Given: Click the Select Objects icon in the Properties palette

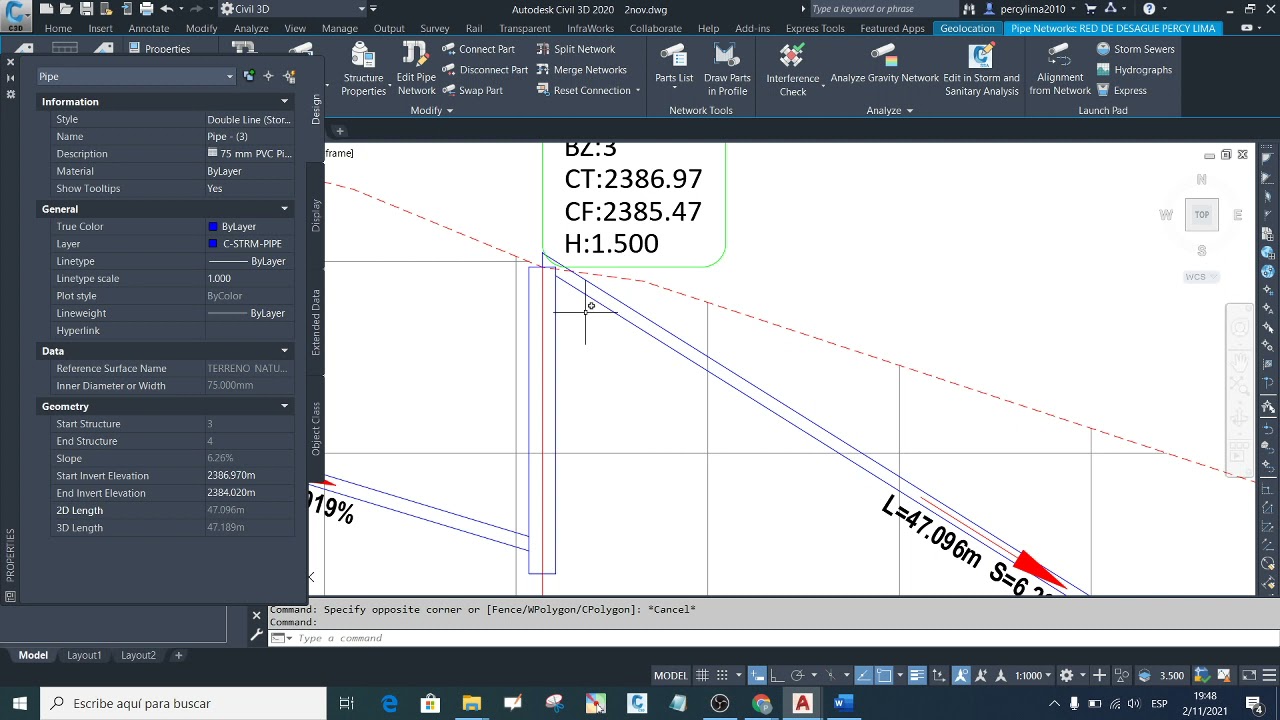Looking at the screenshot, I should pyautogui.click(x=268, y=76).
